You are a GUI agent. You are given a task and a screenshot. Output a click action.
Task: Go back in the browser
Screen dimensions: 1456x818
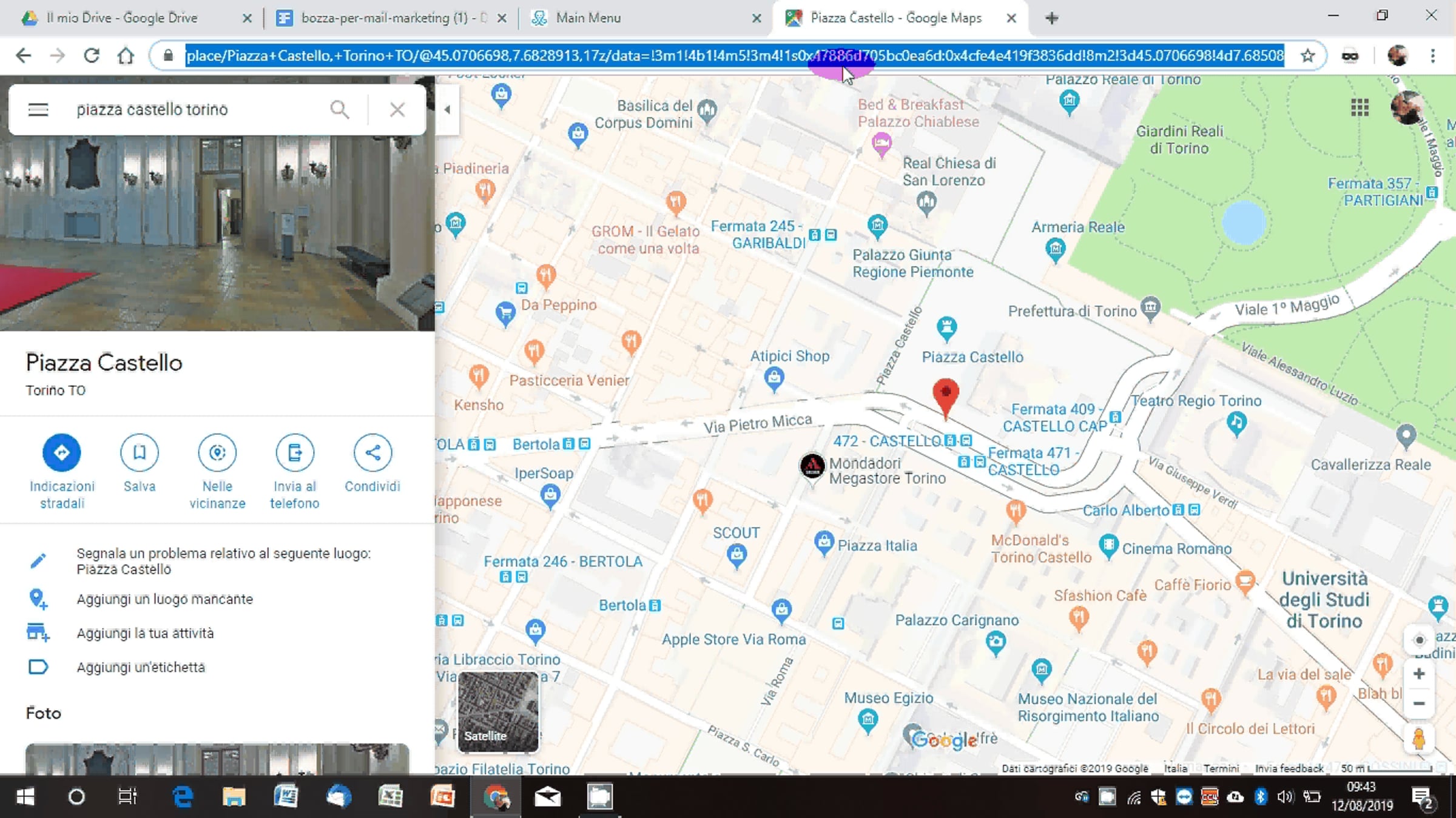click(x=23, y=56)
